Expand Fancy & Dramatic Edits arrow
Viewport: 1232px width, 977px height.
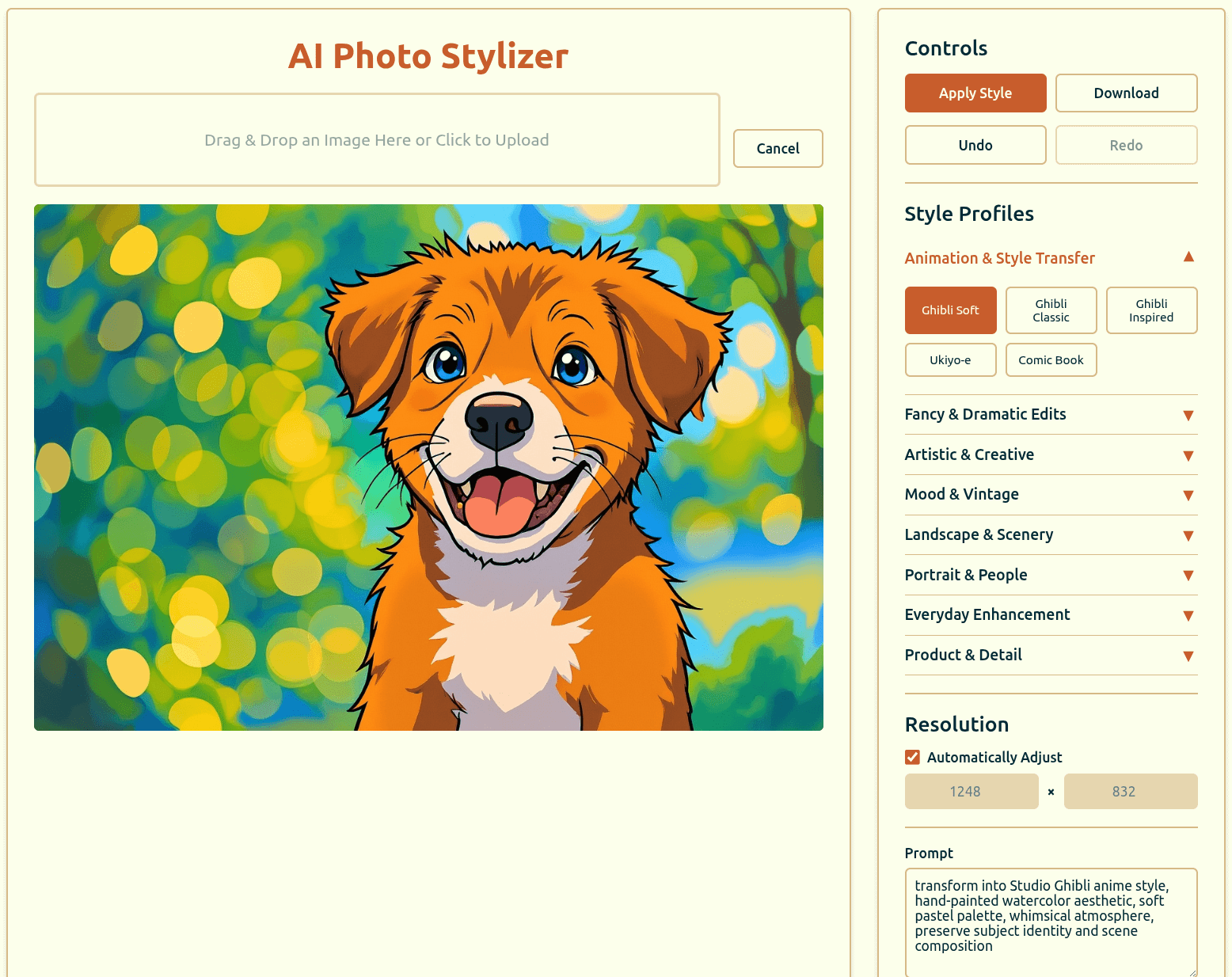[1188, 416]
